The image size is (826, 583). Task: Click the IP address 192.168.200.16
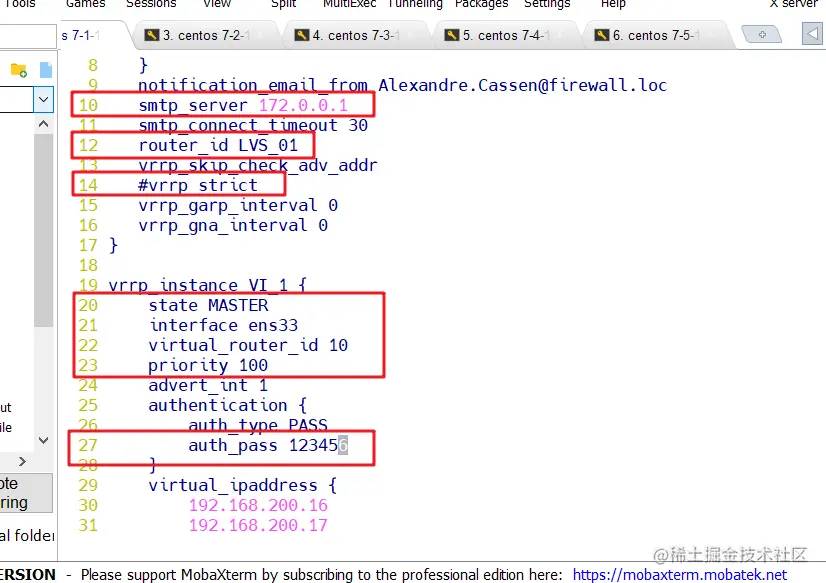[258, 506]
